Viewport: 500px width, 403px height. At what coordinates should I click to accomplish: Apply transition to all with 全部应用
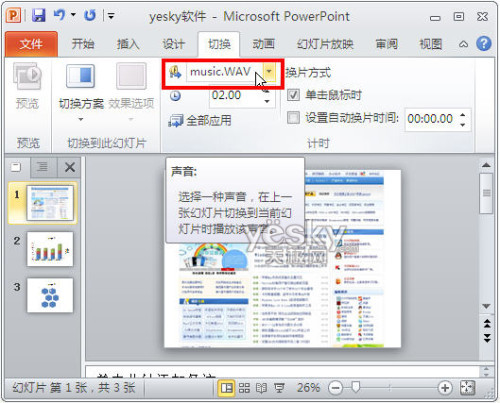[x=200, y=121]
